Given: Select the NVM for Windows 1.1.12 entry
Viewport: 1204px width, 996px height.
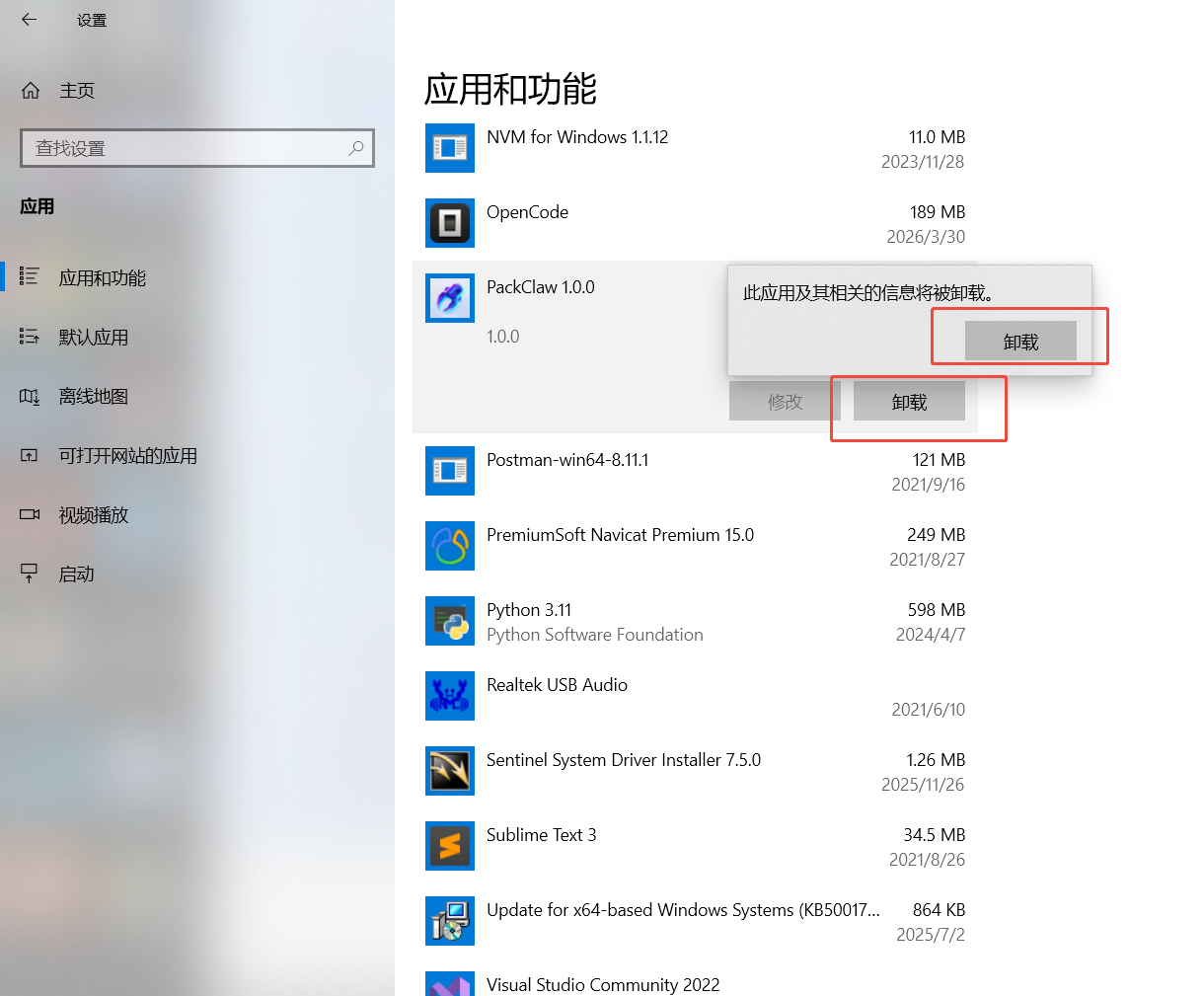Looking at the screenshot, I should pos(577,137).
